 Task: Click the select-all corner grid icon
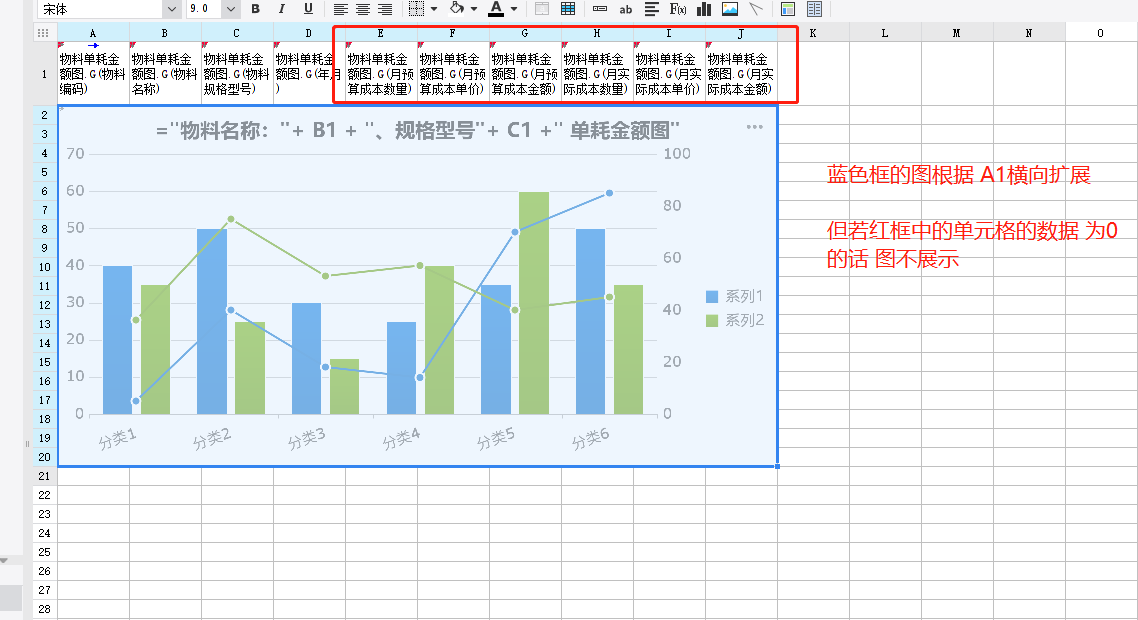[43, 33]
